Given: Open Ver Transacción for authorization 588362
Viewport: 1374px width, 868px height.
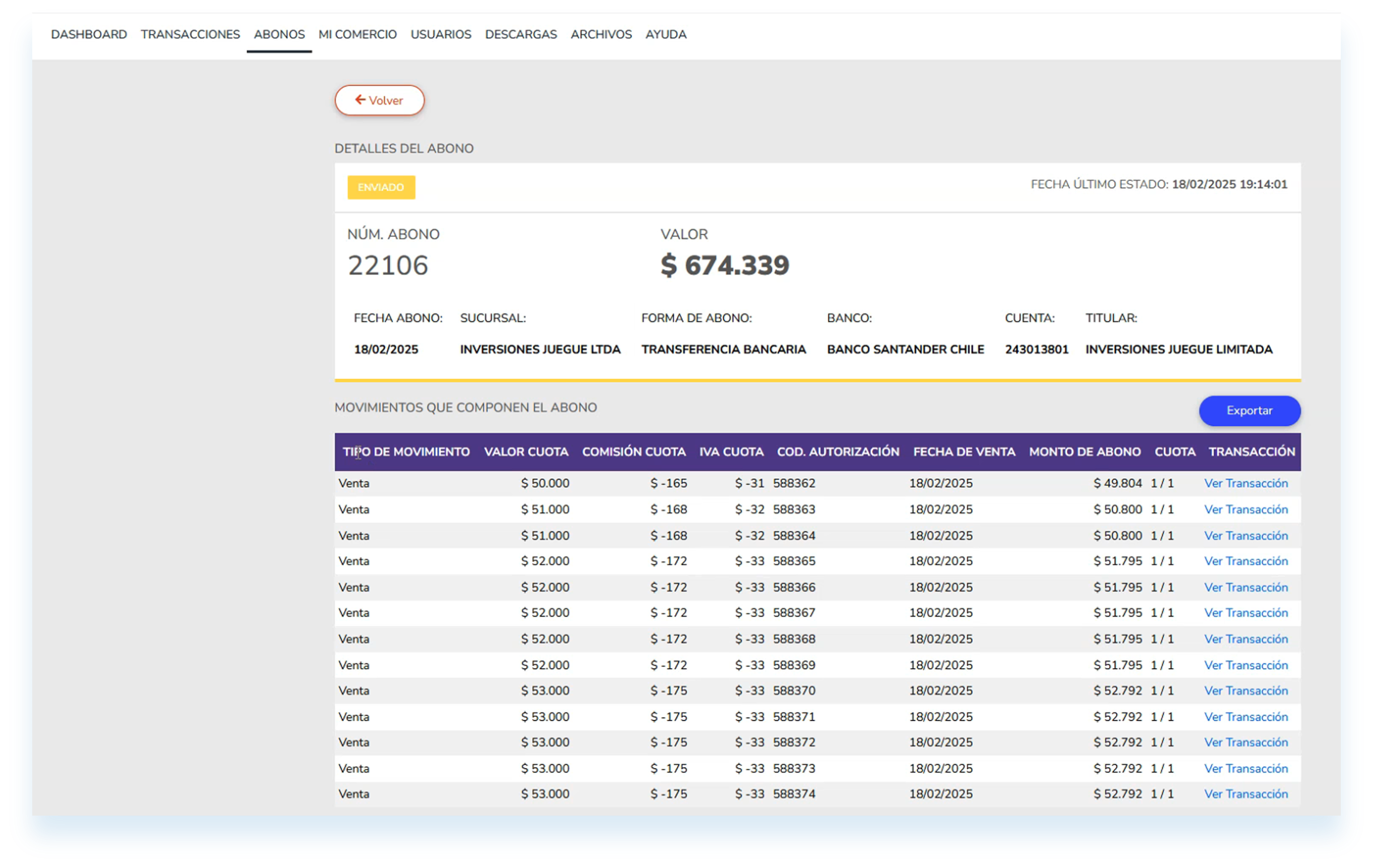Looking at the screenshot, I should click(x=1246, y=484).
